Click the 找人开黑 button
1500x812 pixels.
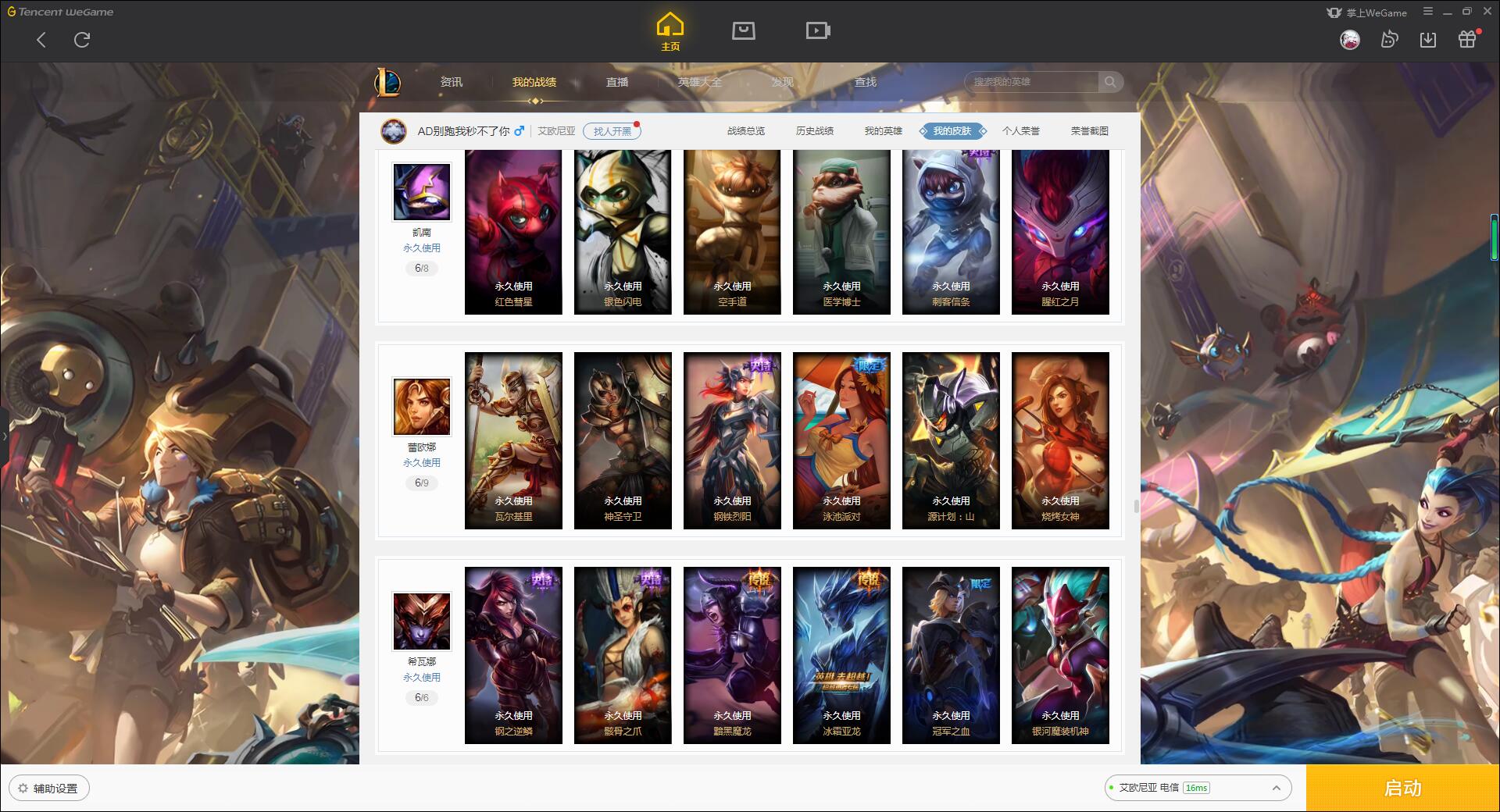click(x=612, y=131)
